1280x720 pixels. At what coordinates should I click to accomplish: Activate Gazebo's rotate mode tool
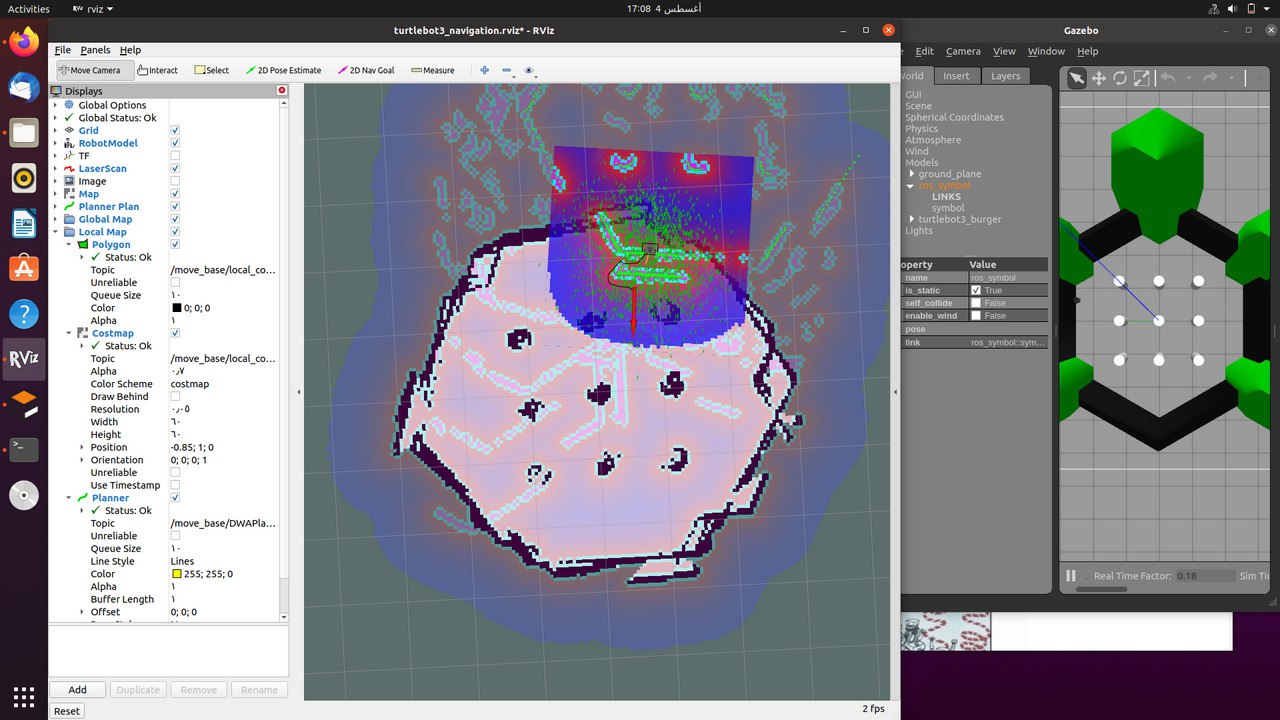click(x=1119, y=78)
